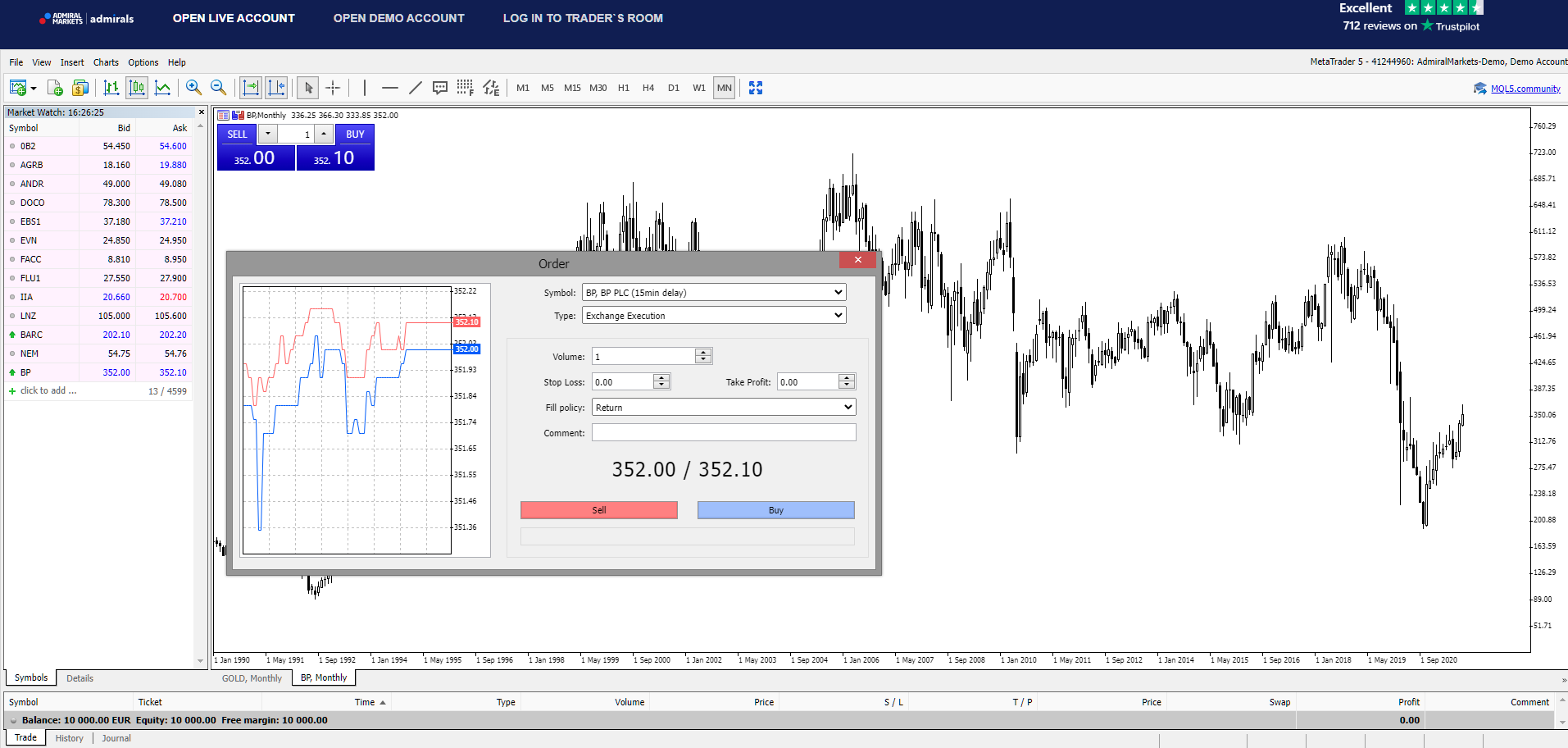The image size is (1568, 748).
Task: Click green plus icon to add symbol
Action: click(x=12, y=391)
